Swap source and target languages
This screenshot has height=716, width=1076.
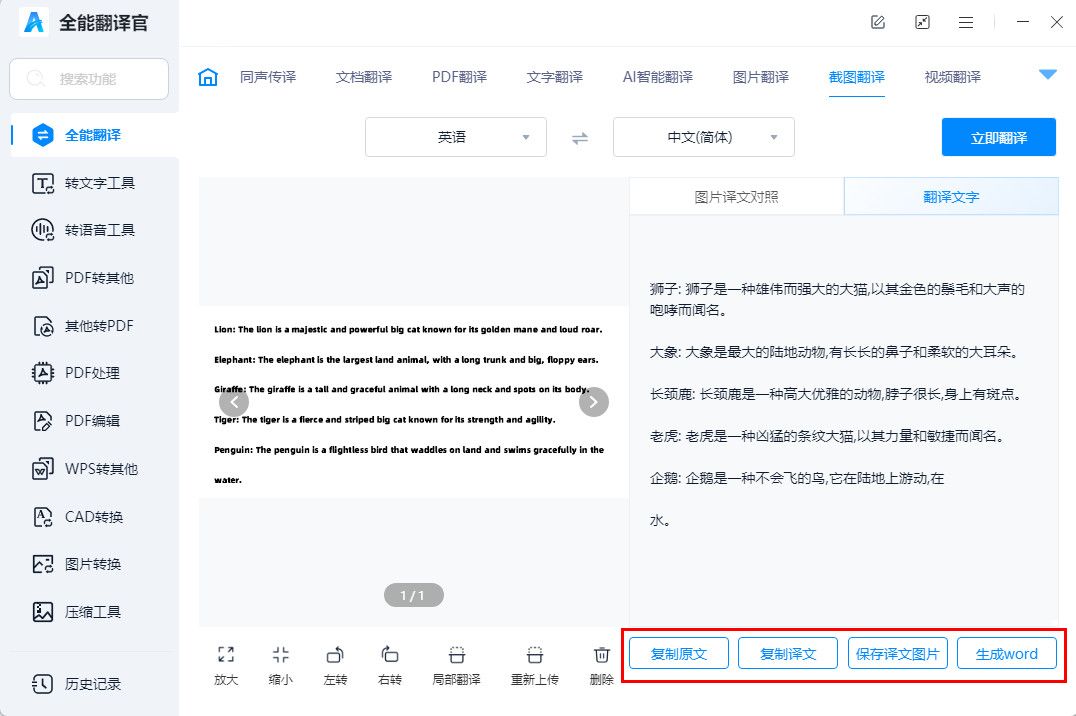click(x=580, y=138)
